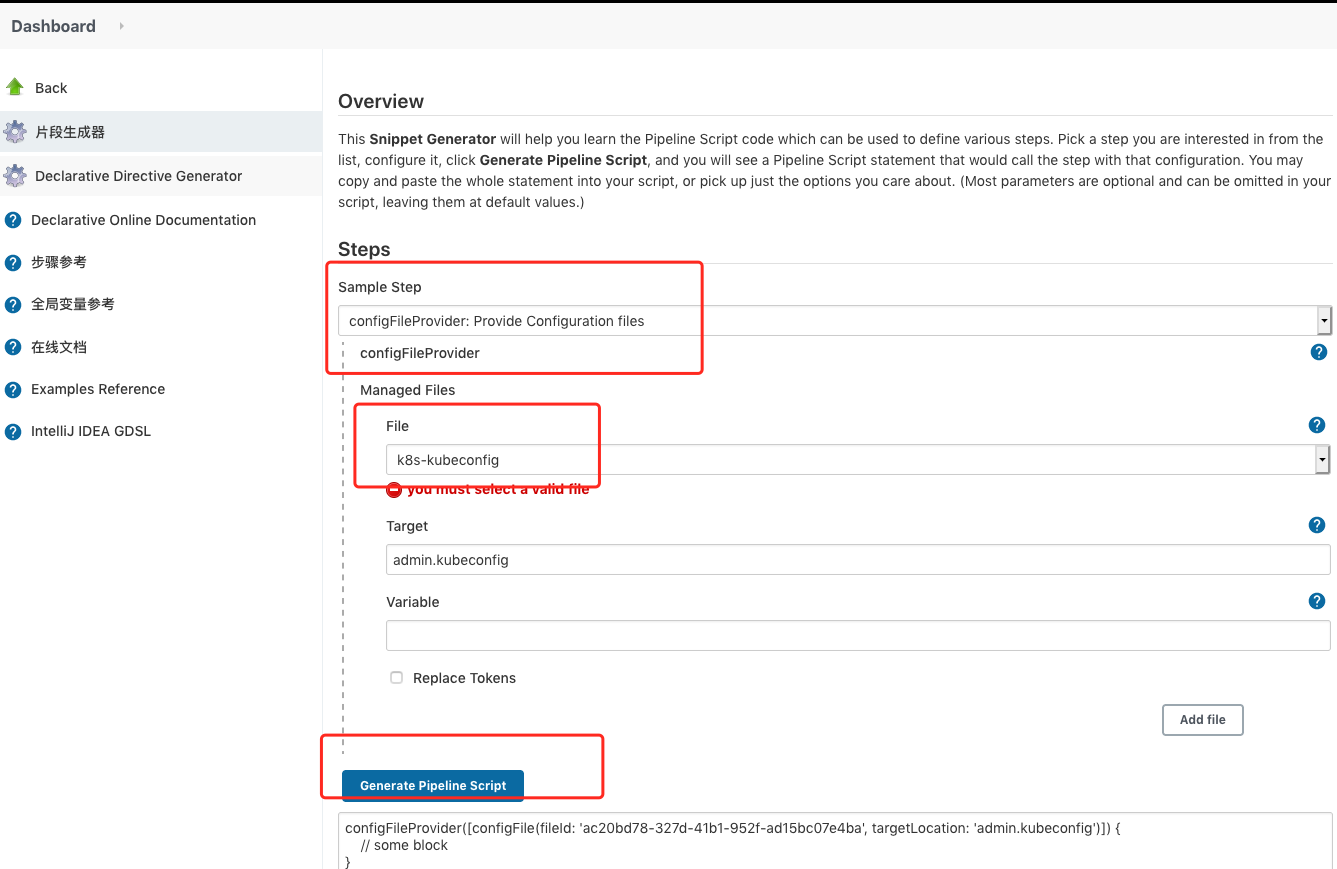Click the question icon beside IntelliJ IDEA GDSL

tap(13, 432)
